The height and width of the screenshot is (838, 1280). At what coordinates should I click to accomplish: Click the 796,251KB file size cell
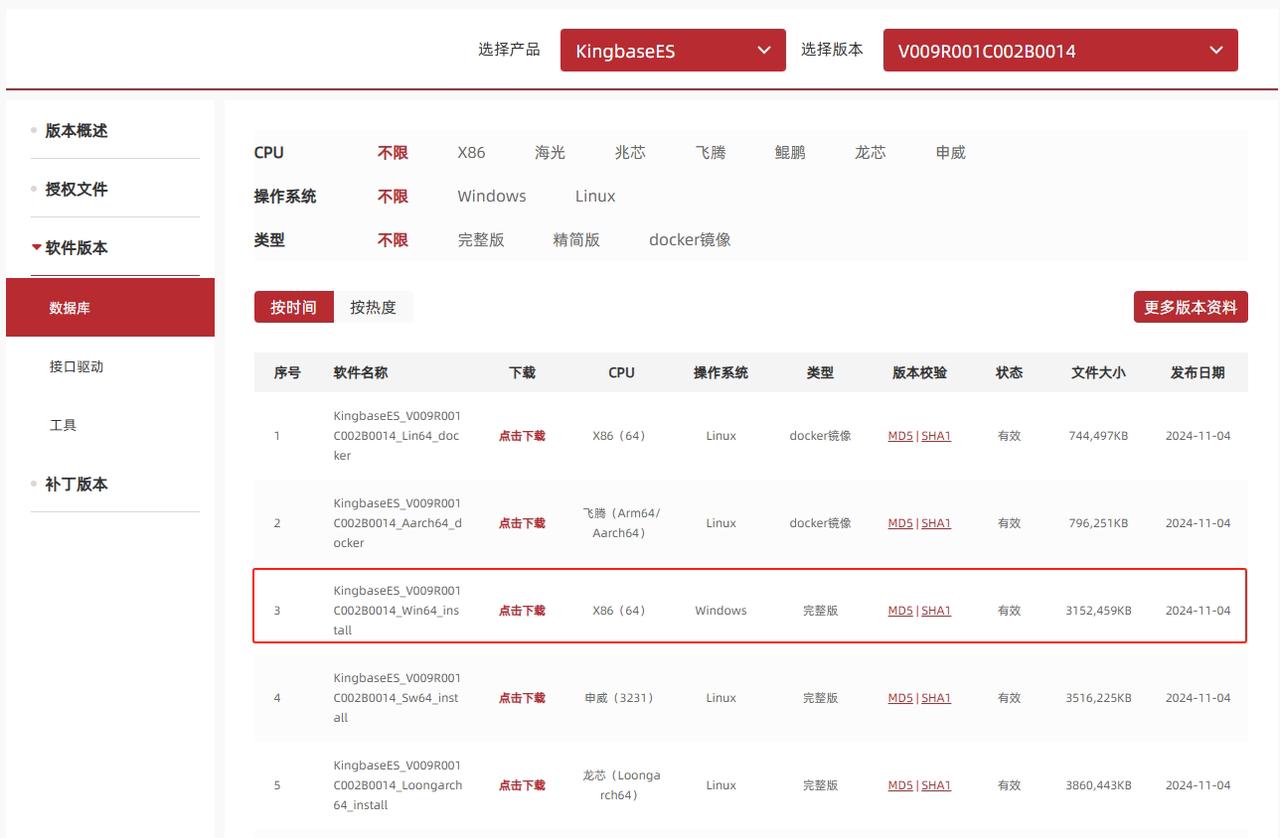[1098, 523]
